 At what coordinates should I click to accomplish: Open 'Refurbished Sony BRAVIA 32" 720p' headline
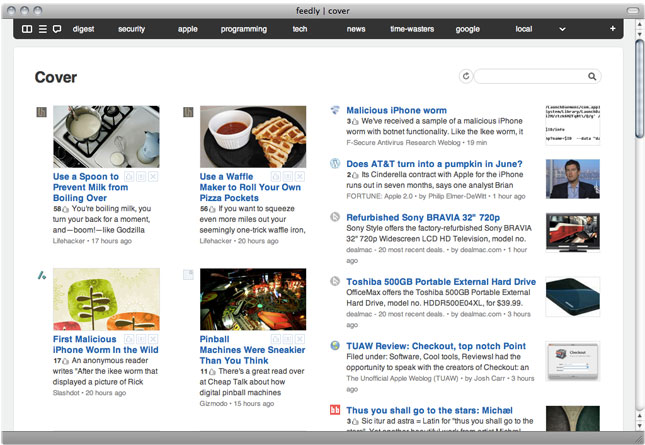(x=423, y=217)
